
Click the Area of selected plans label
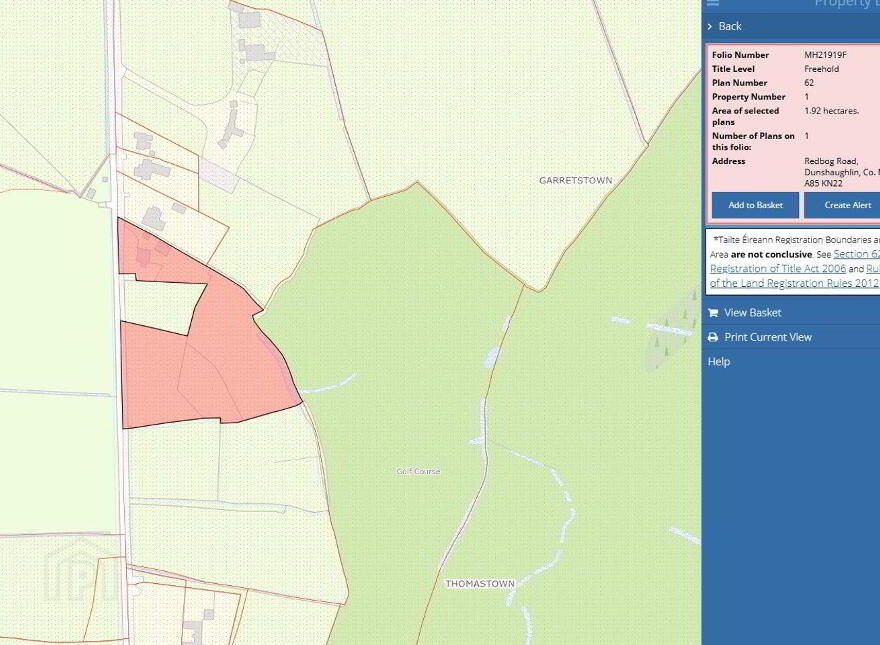745,116
